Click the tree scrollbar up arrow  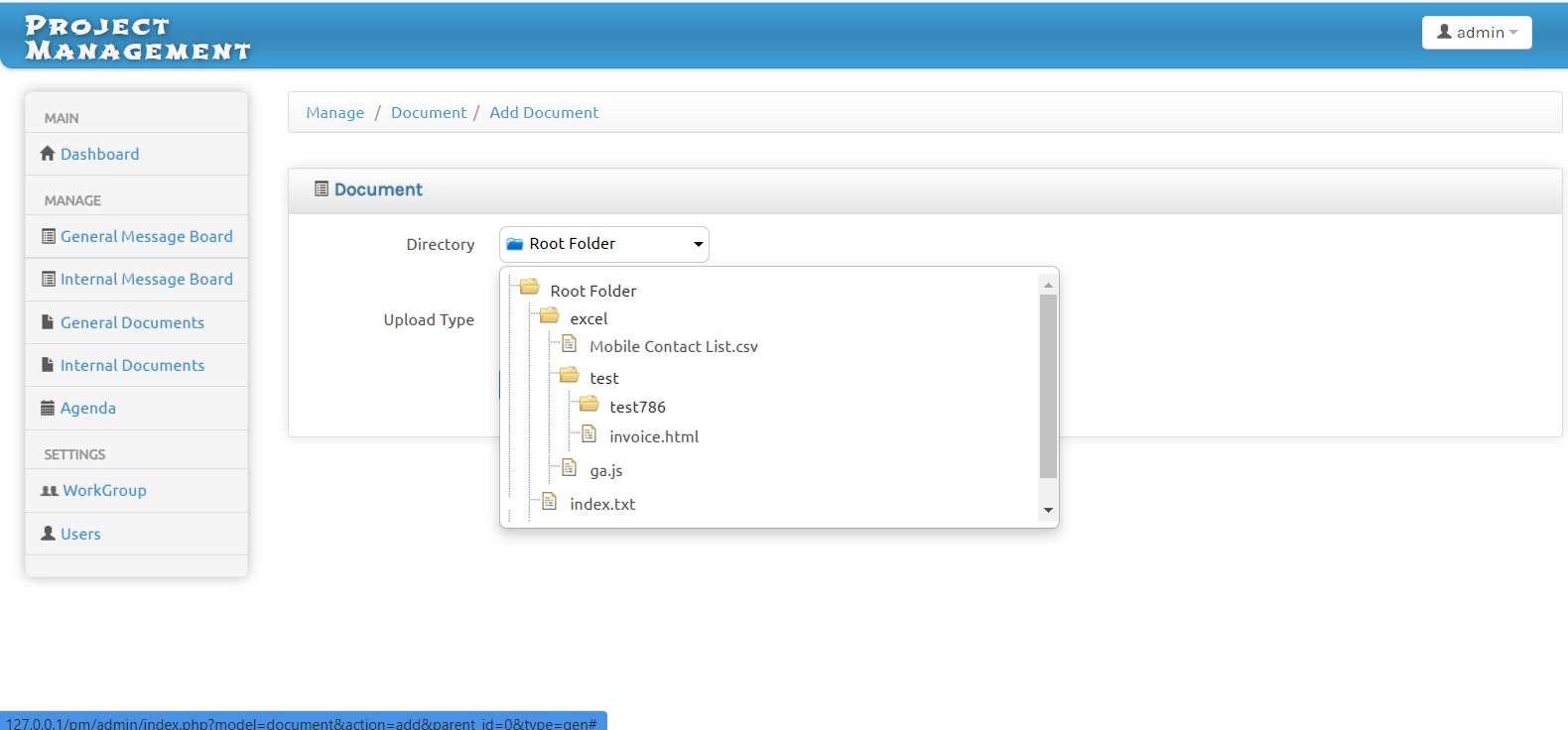coord(1048,285)
